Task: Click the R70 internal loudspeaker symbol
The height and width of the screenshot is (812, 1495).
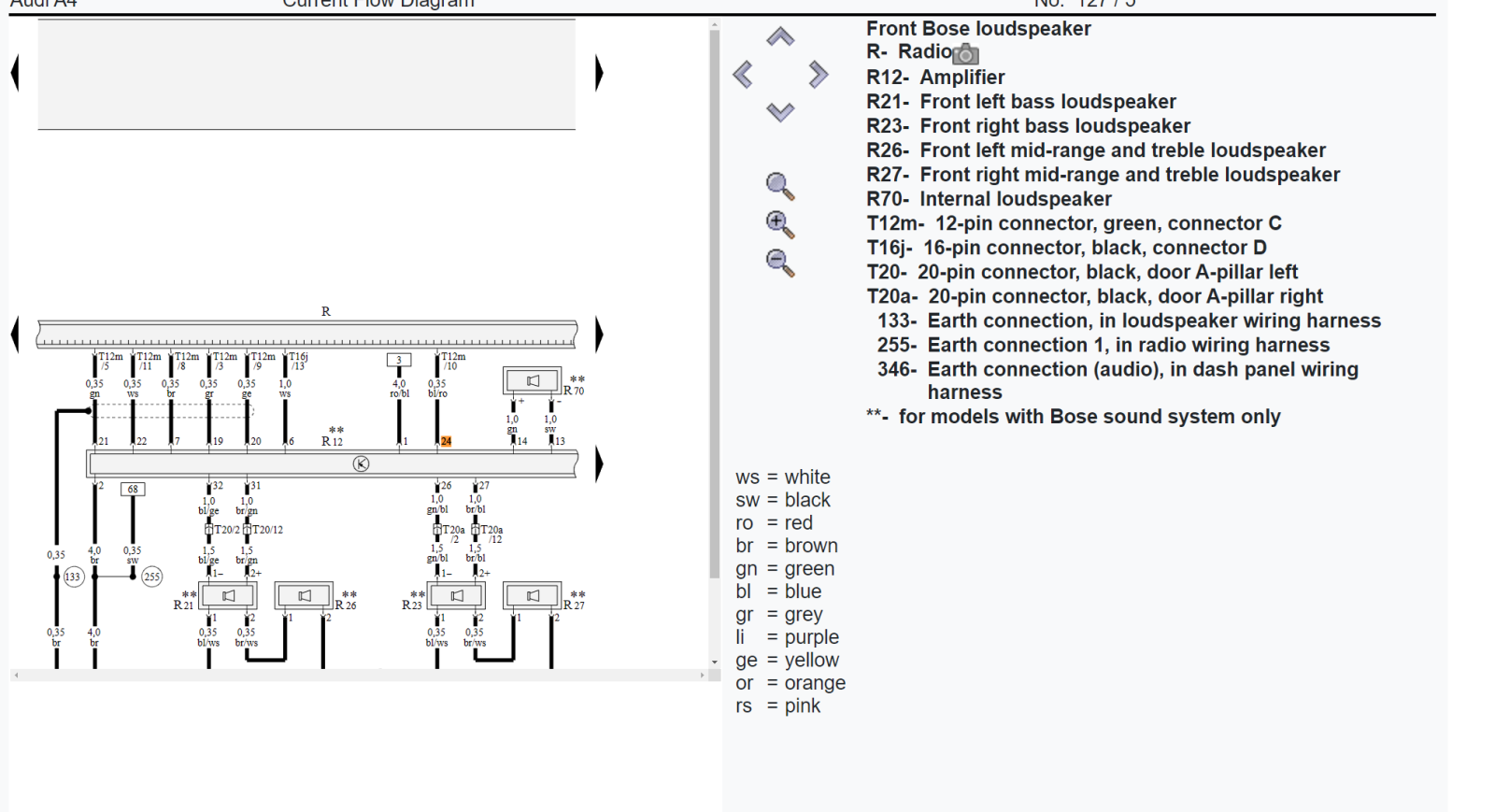Action: click(533, 380)
